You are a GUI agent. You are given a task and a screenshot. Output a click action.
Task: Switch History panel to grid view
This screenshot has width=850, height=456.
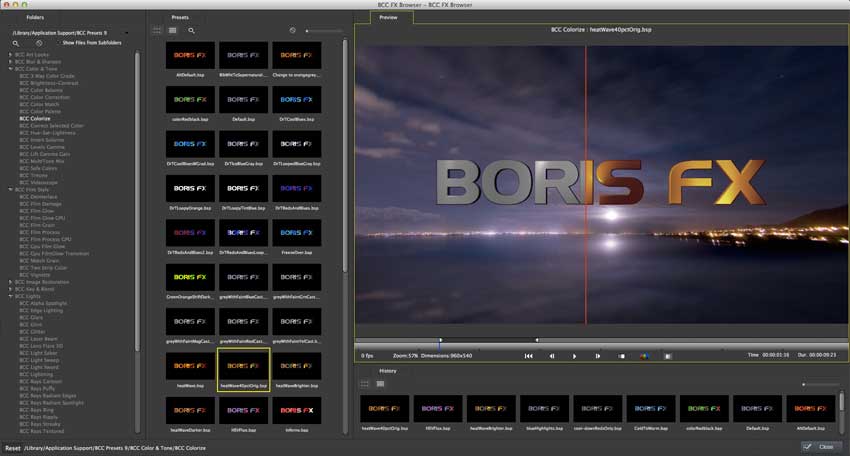pyautogui.click(x=365, y=384)
